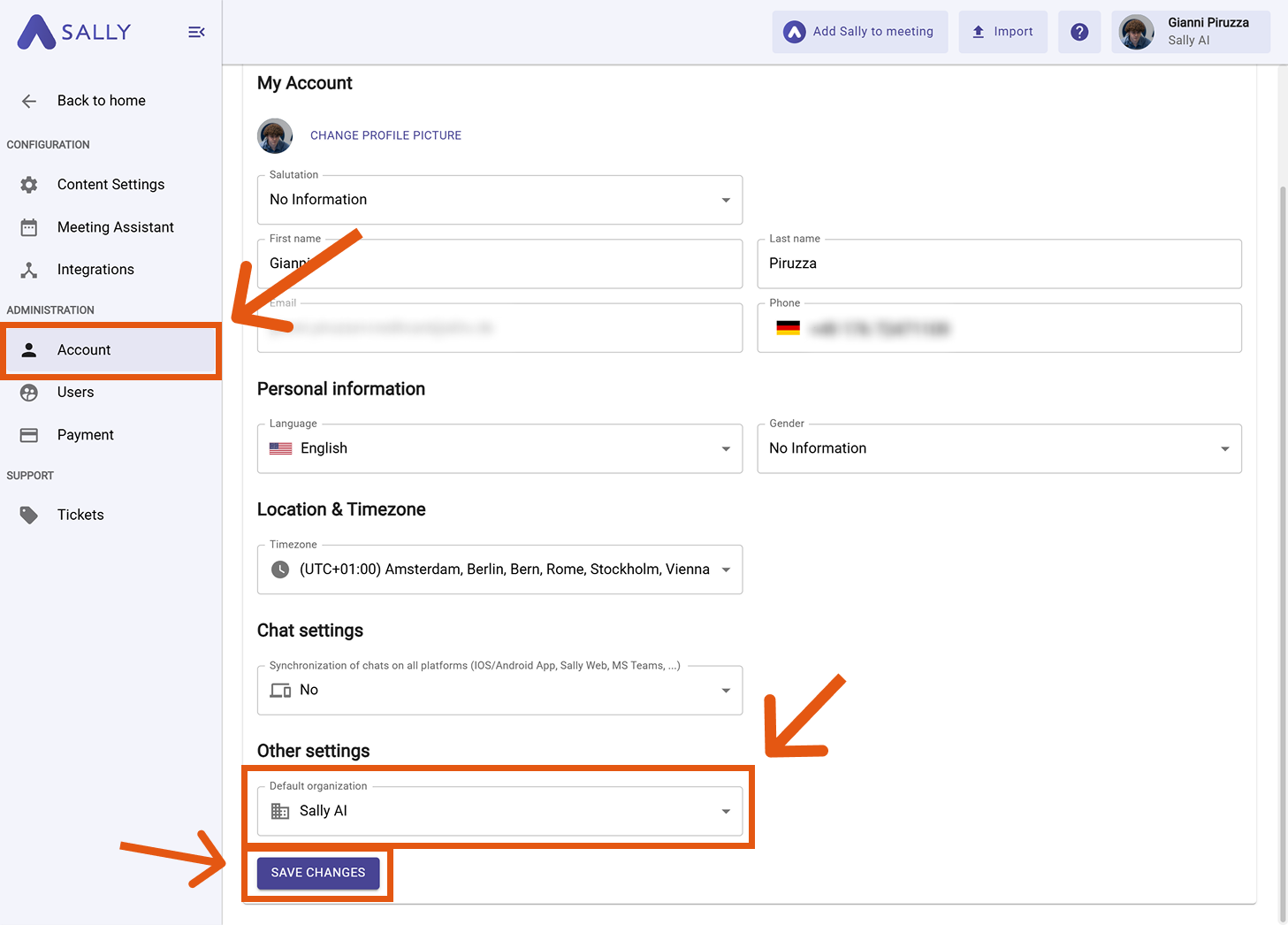The height and width of the screenshot is (925, 1288).
Task: Collapse the sidebar with the menu icon
Action: (x=196, y=32)
